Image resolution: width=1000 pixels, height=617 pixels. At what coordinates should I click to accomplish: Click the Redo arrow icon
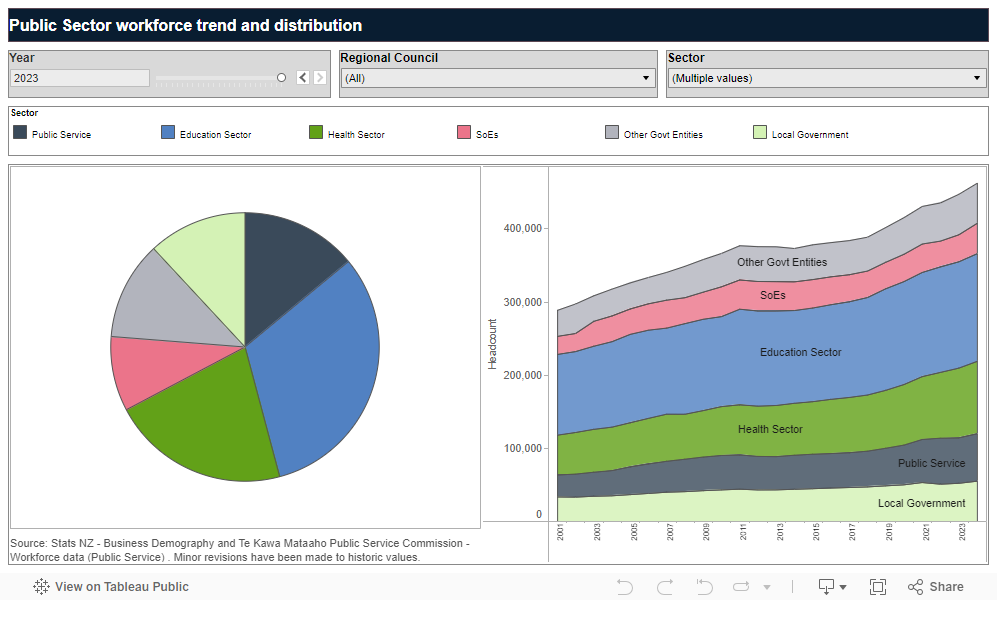[664, 586]
